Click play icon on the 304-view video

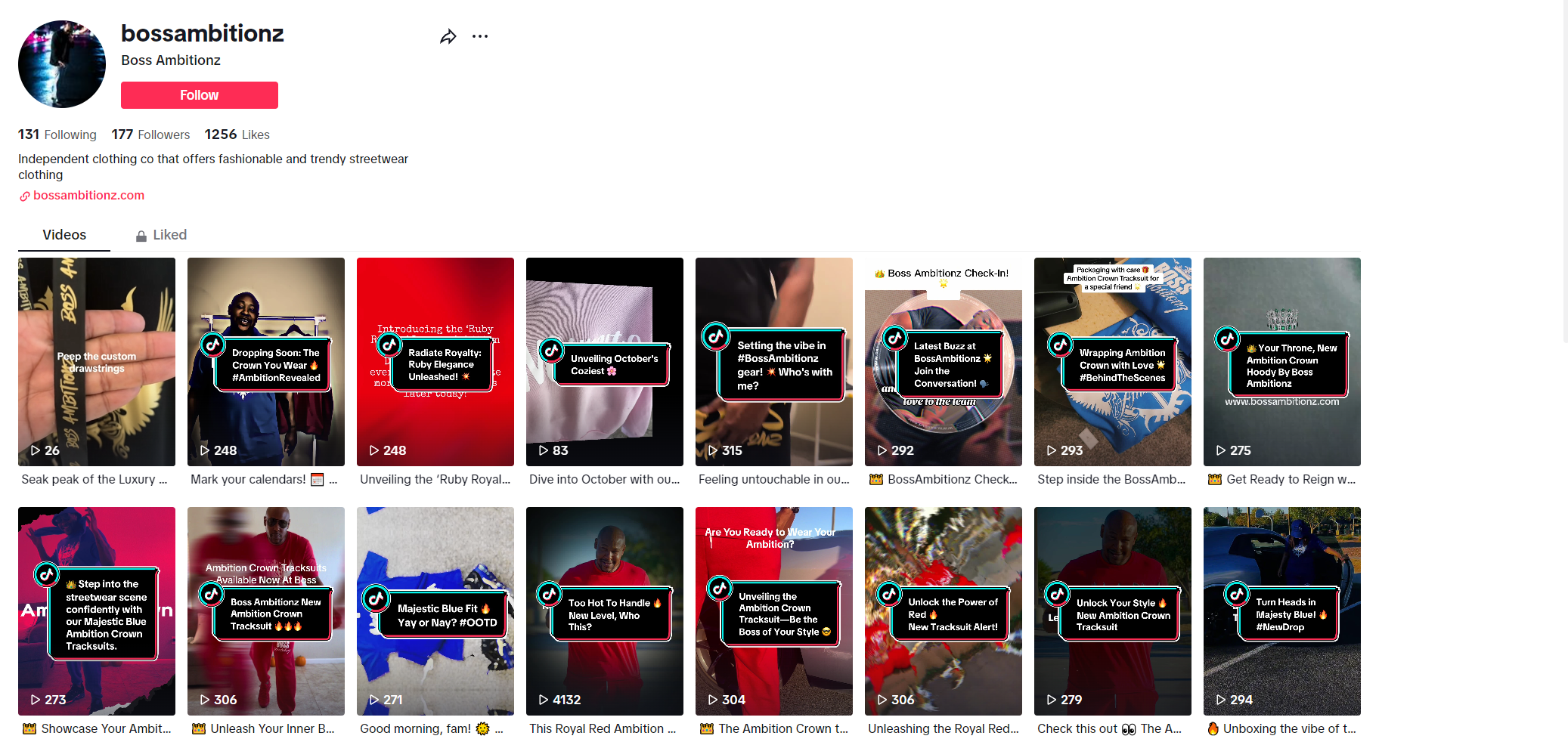tap(712, 700)
